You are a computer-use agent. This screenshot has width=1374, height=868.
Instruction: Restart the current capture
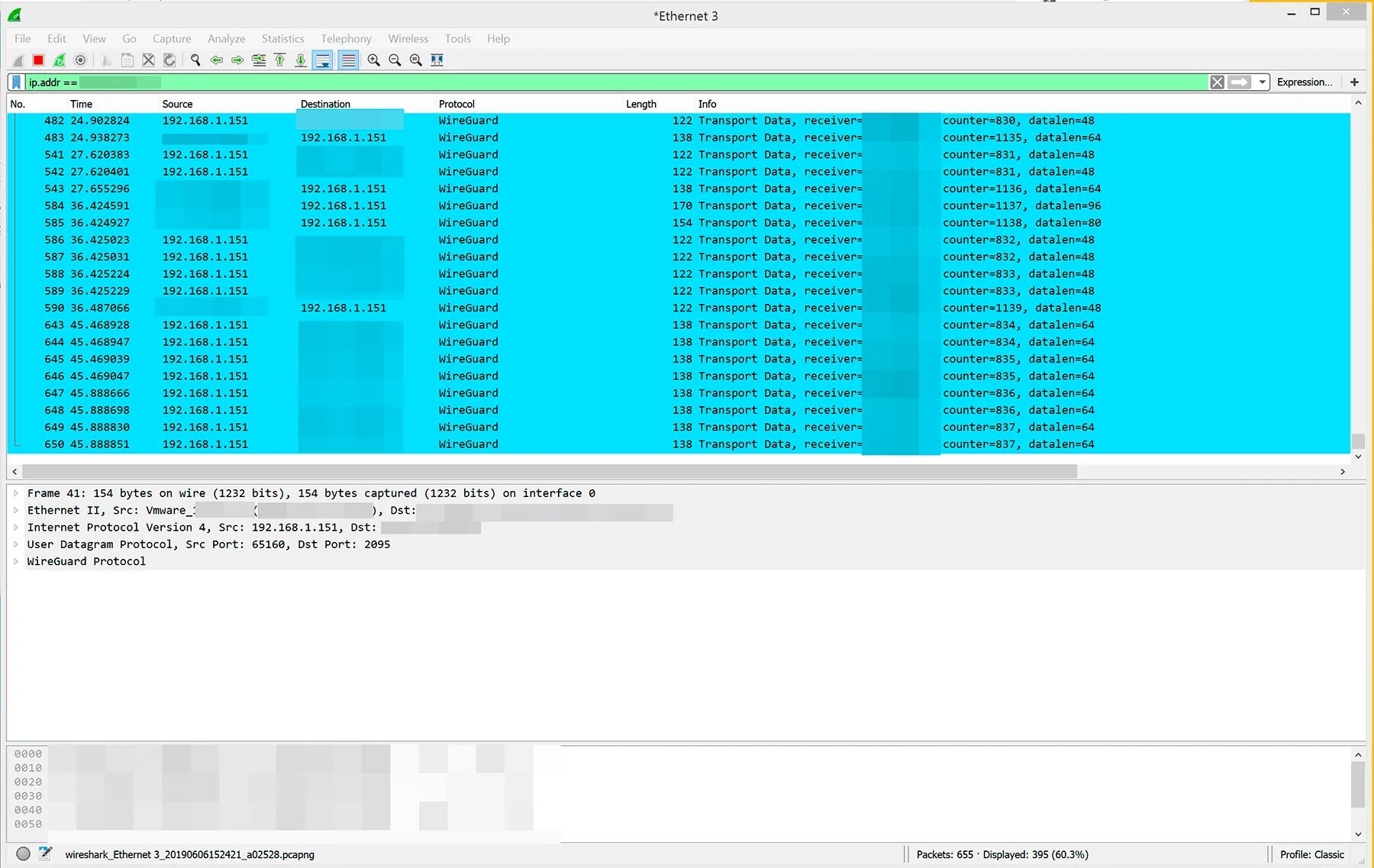tap(60, 60)
